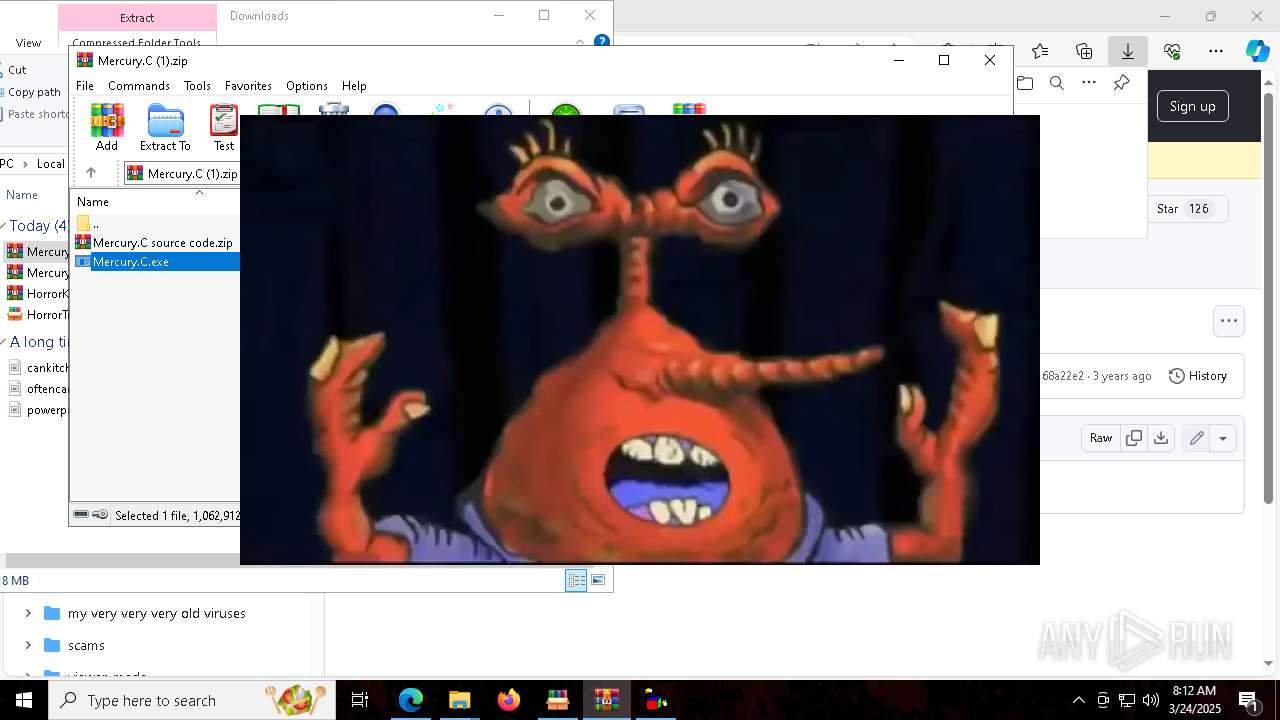Open the Favorites menu in WinRAR
1280x720 pixels.
coord(248,86)
